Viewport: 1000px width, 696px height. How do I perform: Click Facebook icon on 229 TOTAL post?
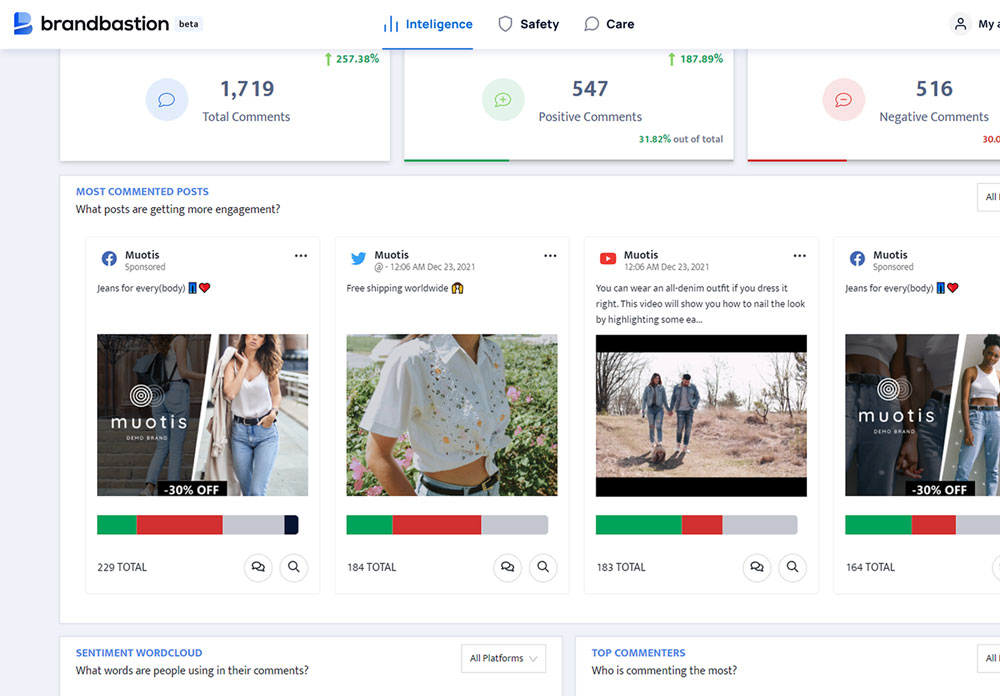[109, 258]
